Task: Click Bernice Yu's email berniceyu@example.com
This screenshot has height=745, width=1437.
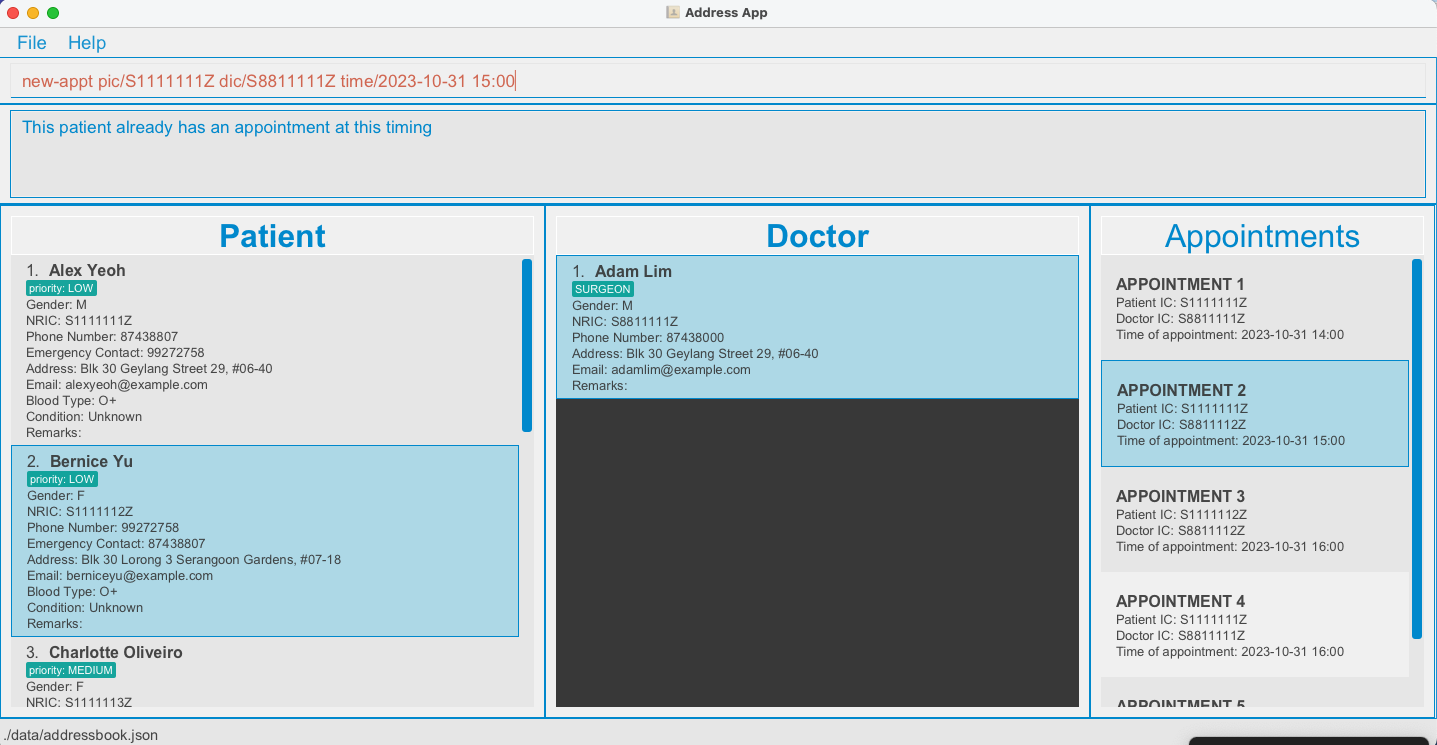Action: tap(139, 576)
